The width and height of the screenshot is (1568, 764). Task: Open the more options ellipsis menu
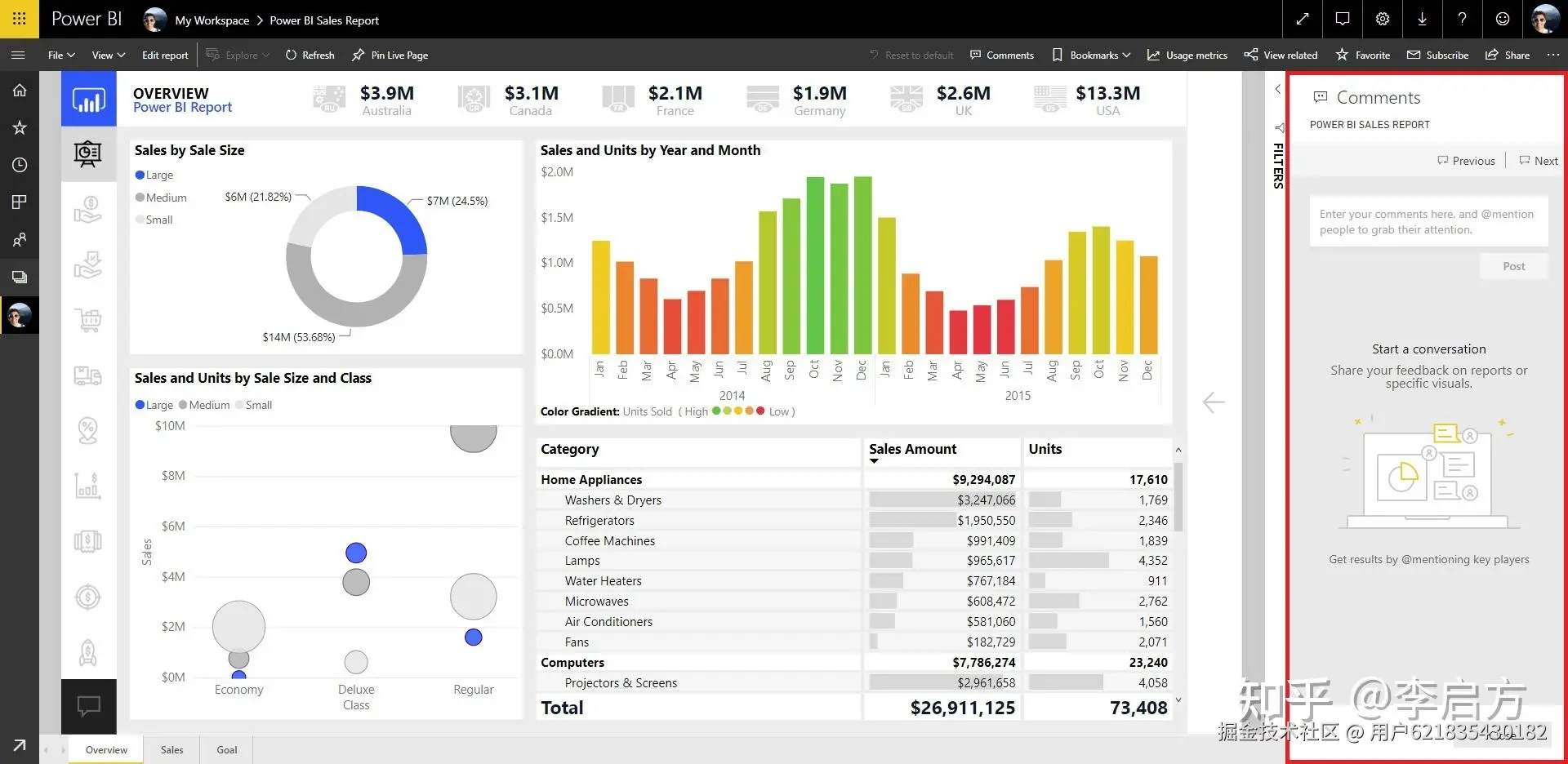1552,55
